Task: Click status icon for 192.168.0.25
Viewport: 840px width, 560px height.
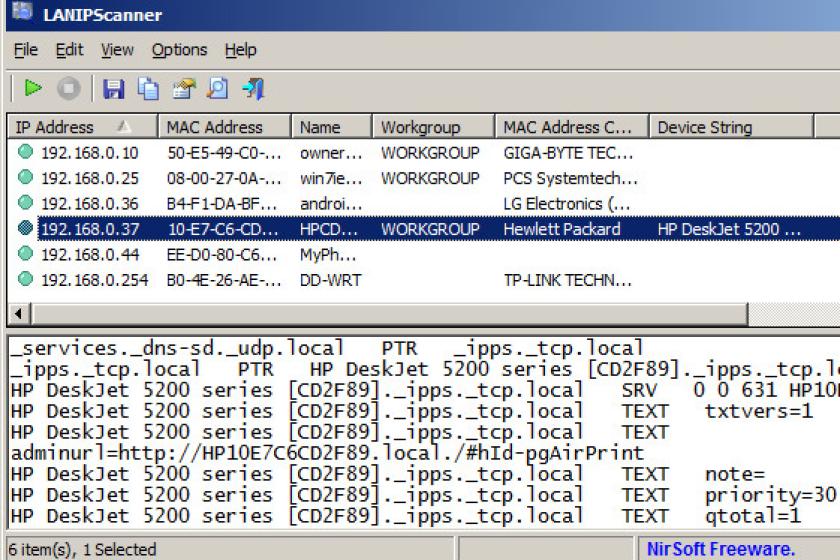Action: (25, 177)
